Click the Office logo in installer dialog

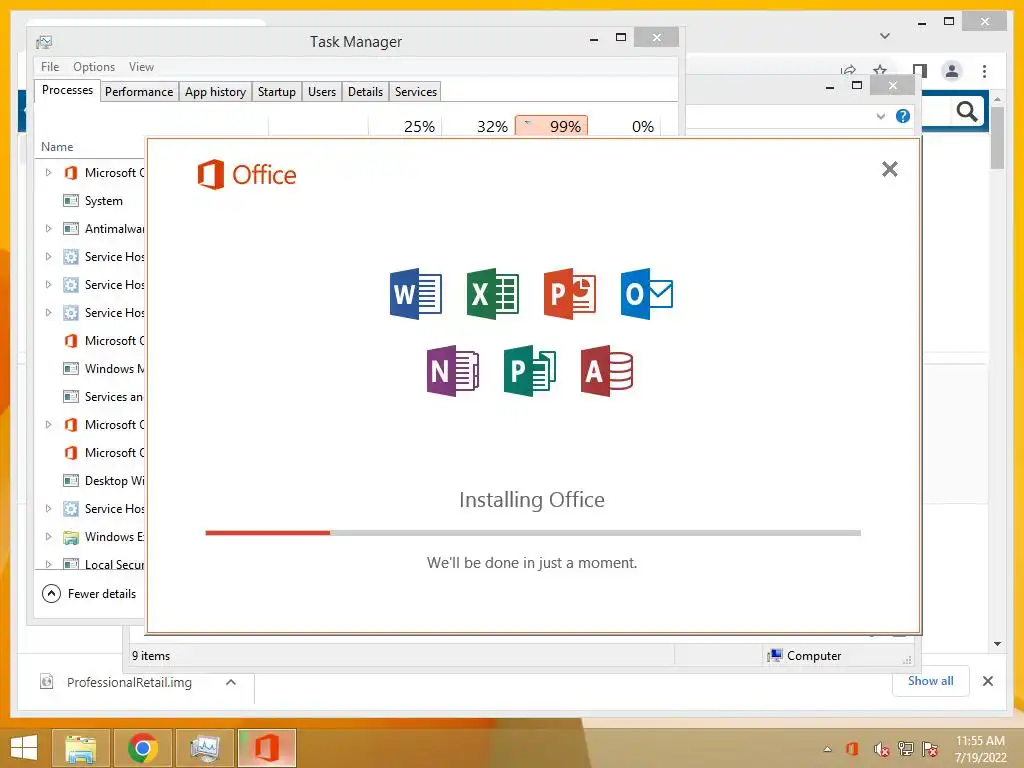247,174
